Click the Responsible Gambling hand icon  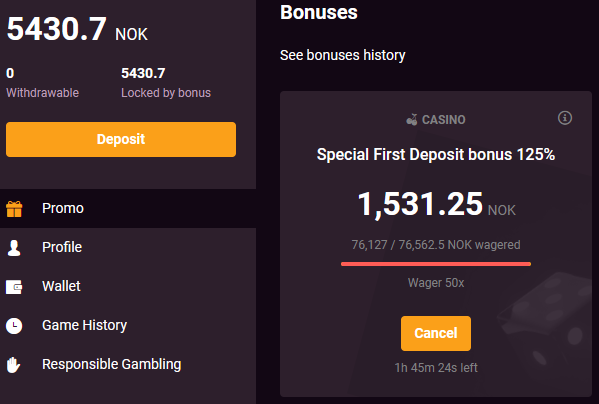tap(13, 365)
